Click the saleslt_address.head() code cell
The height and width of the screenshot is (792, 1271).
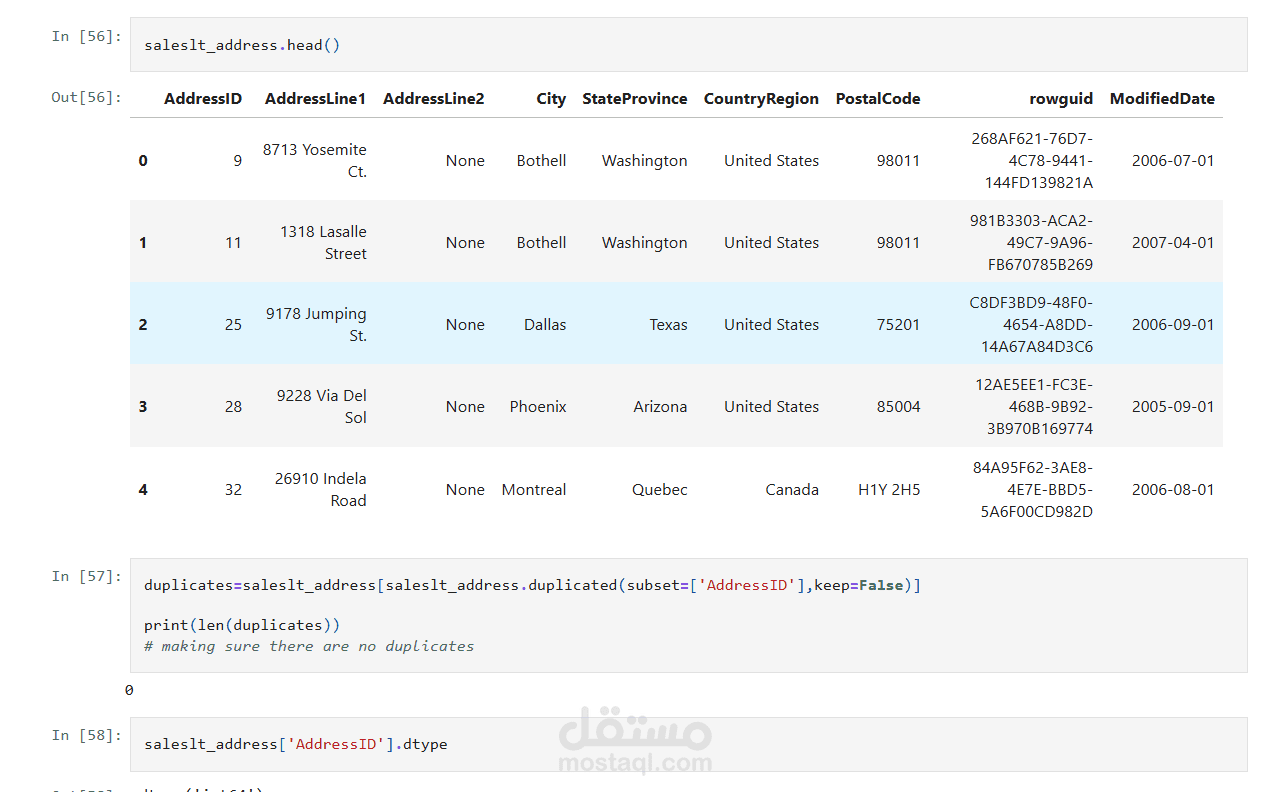tap(688, 45)
